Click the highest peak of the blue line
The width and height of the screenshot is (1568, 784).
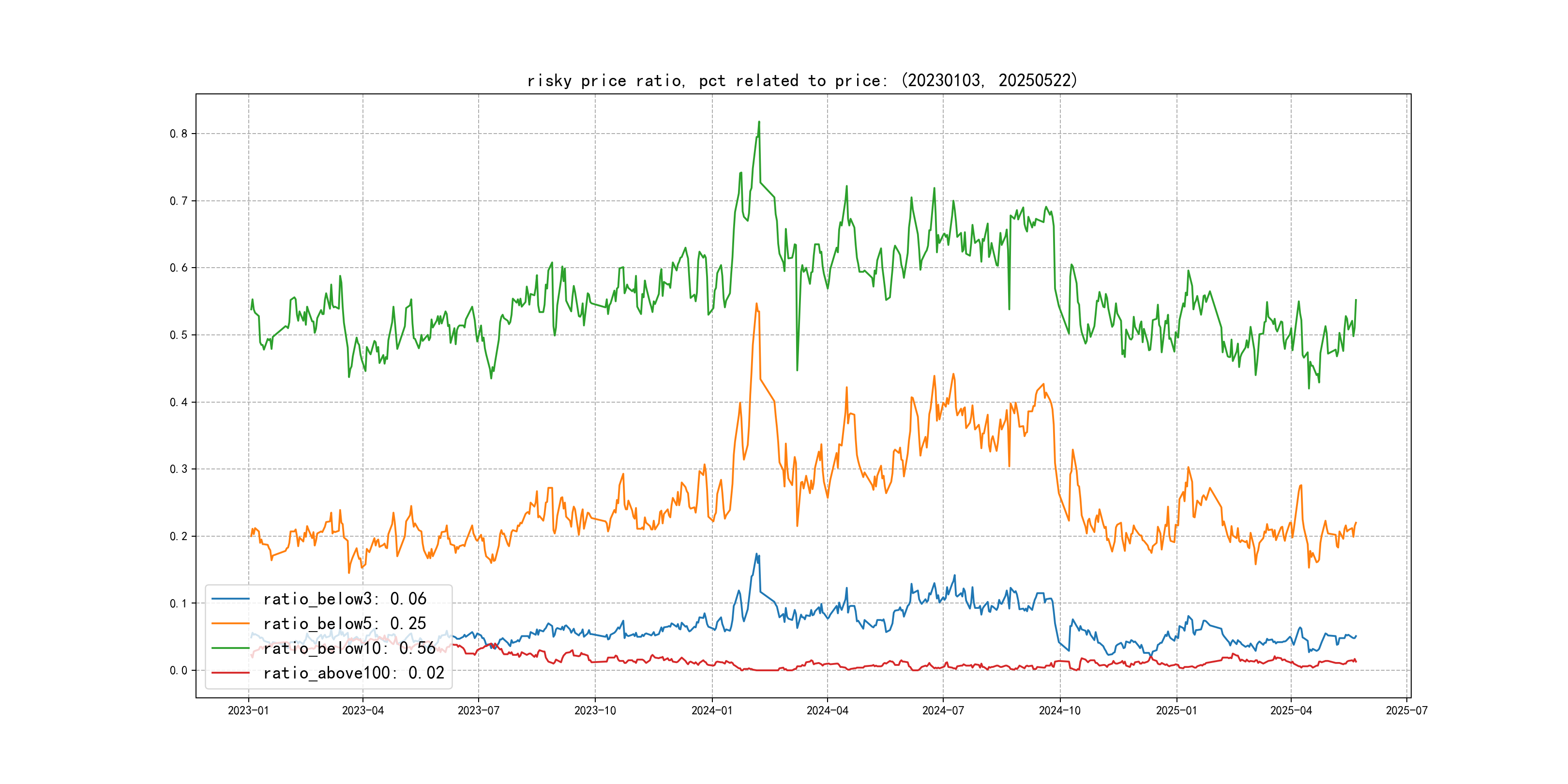pyautogui.click(x=756, y=554)
